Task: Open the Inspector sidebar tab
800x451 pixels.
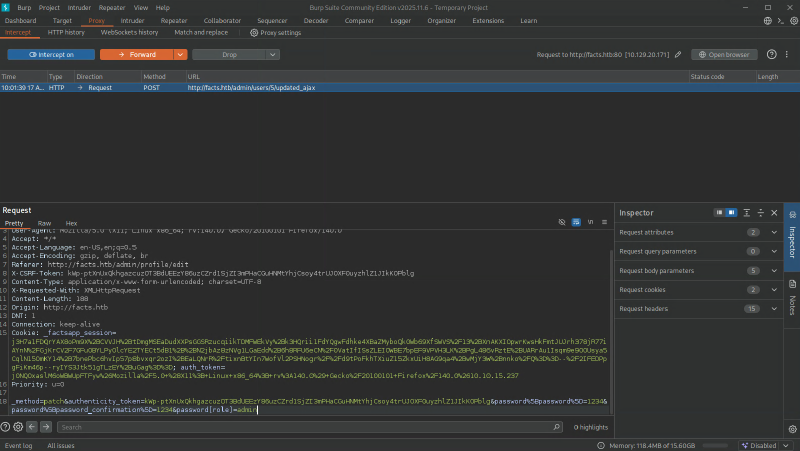Action: [x=792, y=237]
